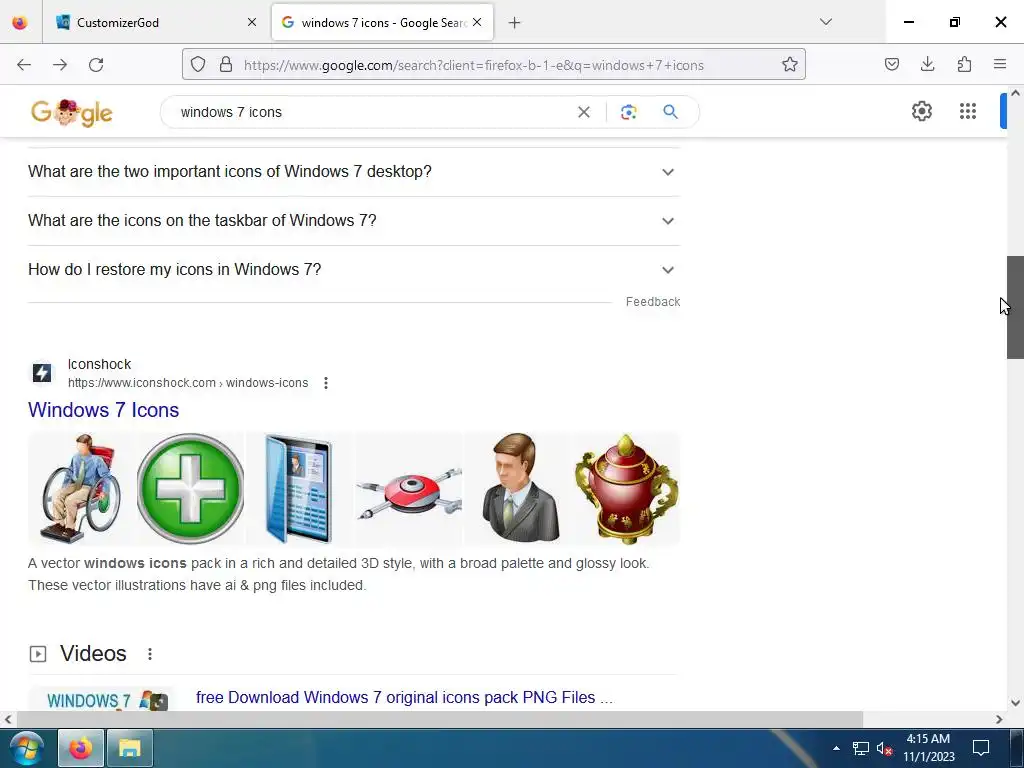
Task: Focus the Google search input
Action: 372,112
